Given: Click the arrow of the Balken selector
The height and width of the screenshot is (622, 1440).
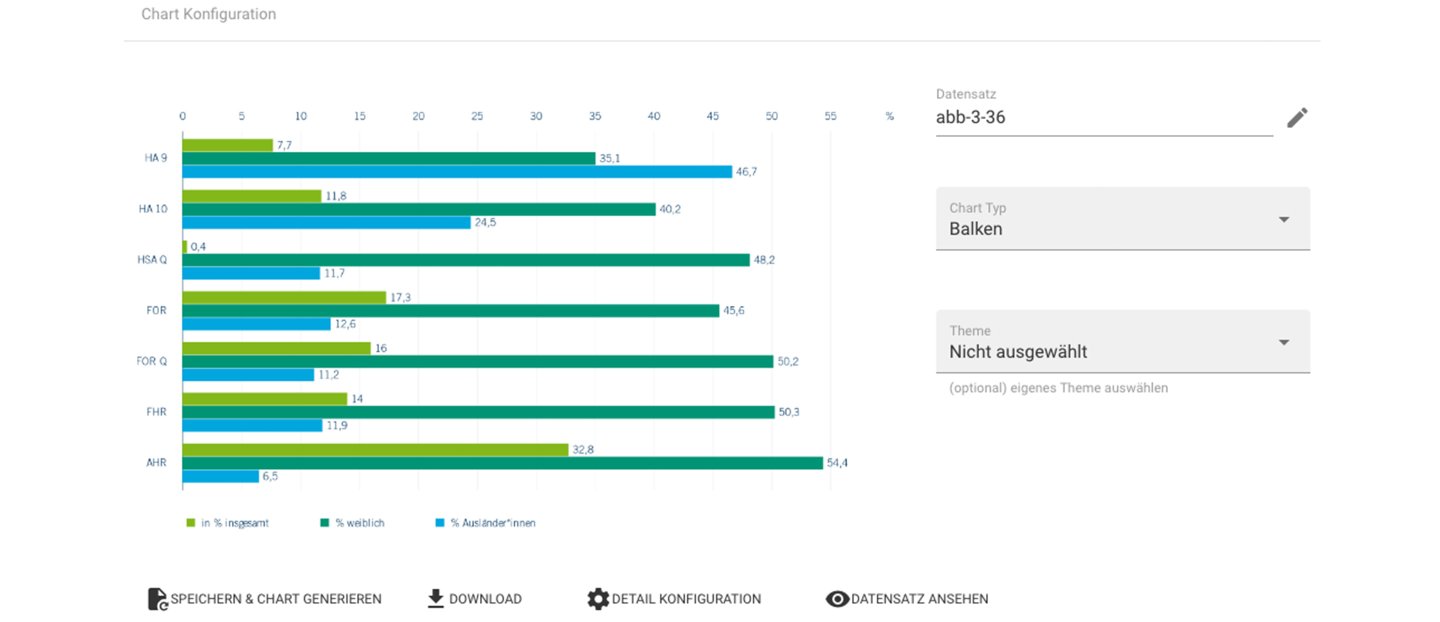Looking at the screenshot, I should click(1284, 220).
